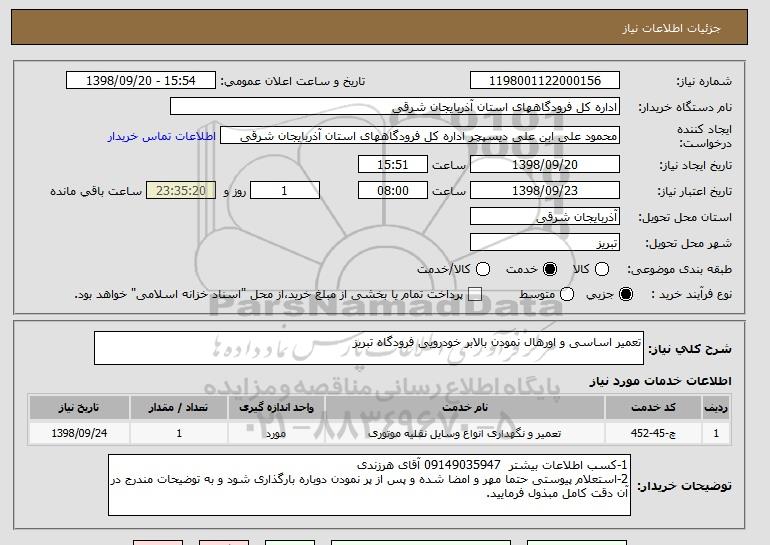Toggle the اسناد خزانه اسلامی payment checkbox
770x545 pixels.
click(474, 294)
